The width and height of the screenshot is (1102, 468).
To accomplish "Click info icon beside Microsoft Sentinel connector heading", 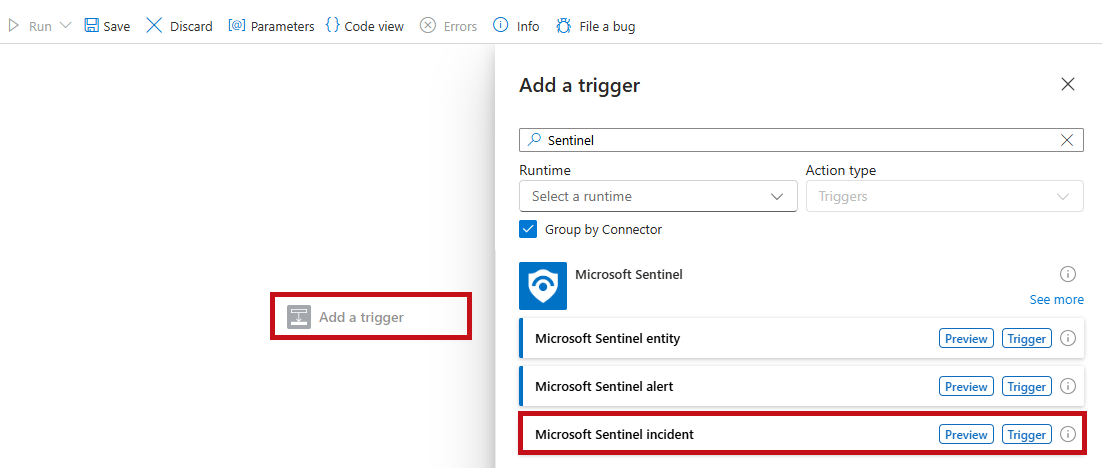I will [1068, 273].
